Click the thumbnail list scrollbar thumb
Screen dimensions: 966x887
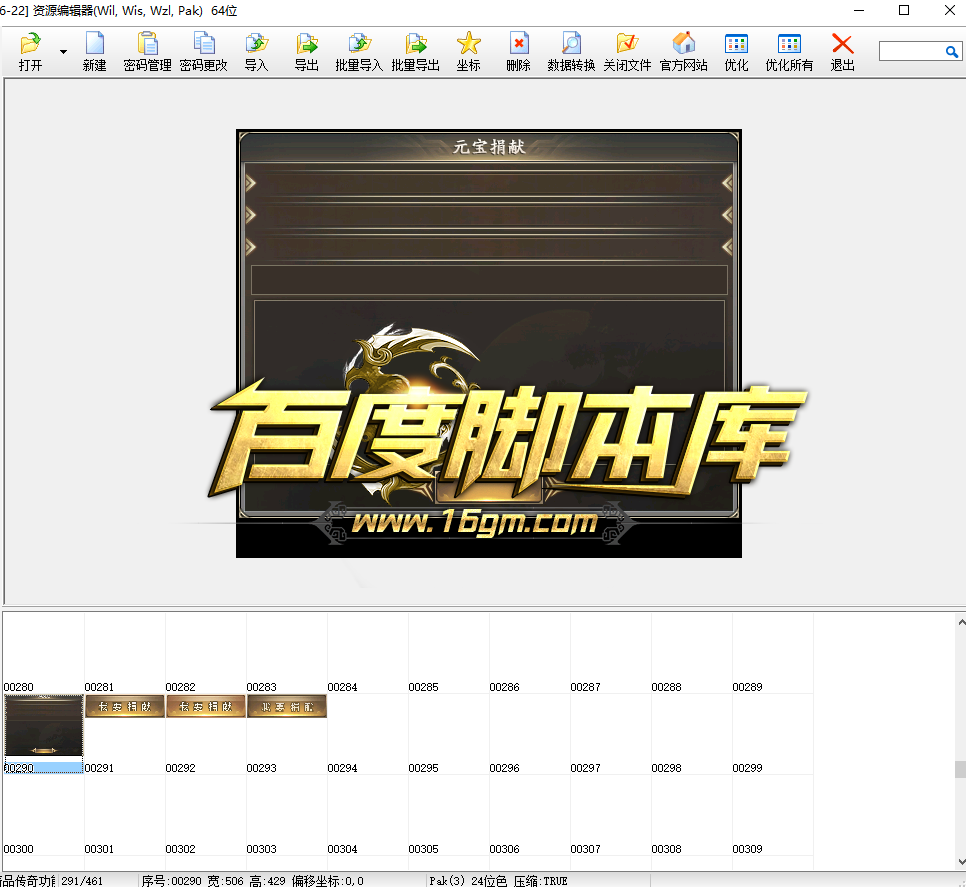[960, 769]
